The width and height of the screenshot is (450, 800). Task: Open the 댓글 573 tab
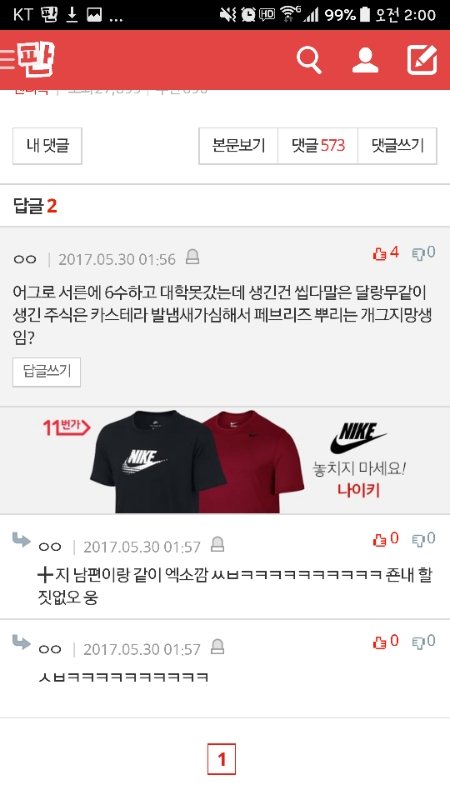click(x=318, y=146)
